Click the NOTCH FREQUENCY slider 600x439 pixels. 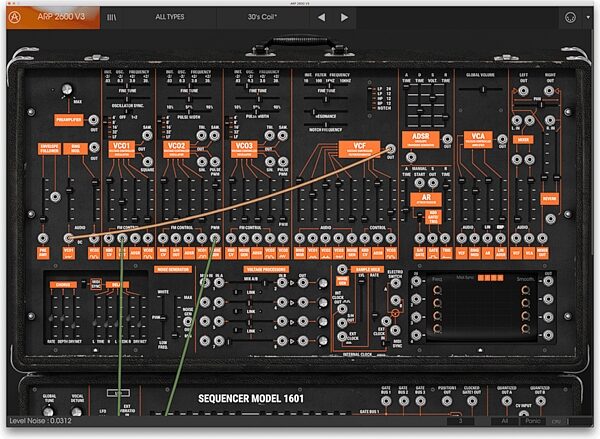(326, 125)
